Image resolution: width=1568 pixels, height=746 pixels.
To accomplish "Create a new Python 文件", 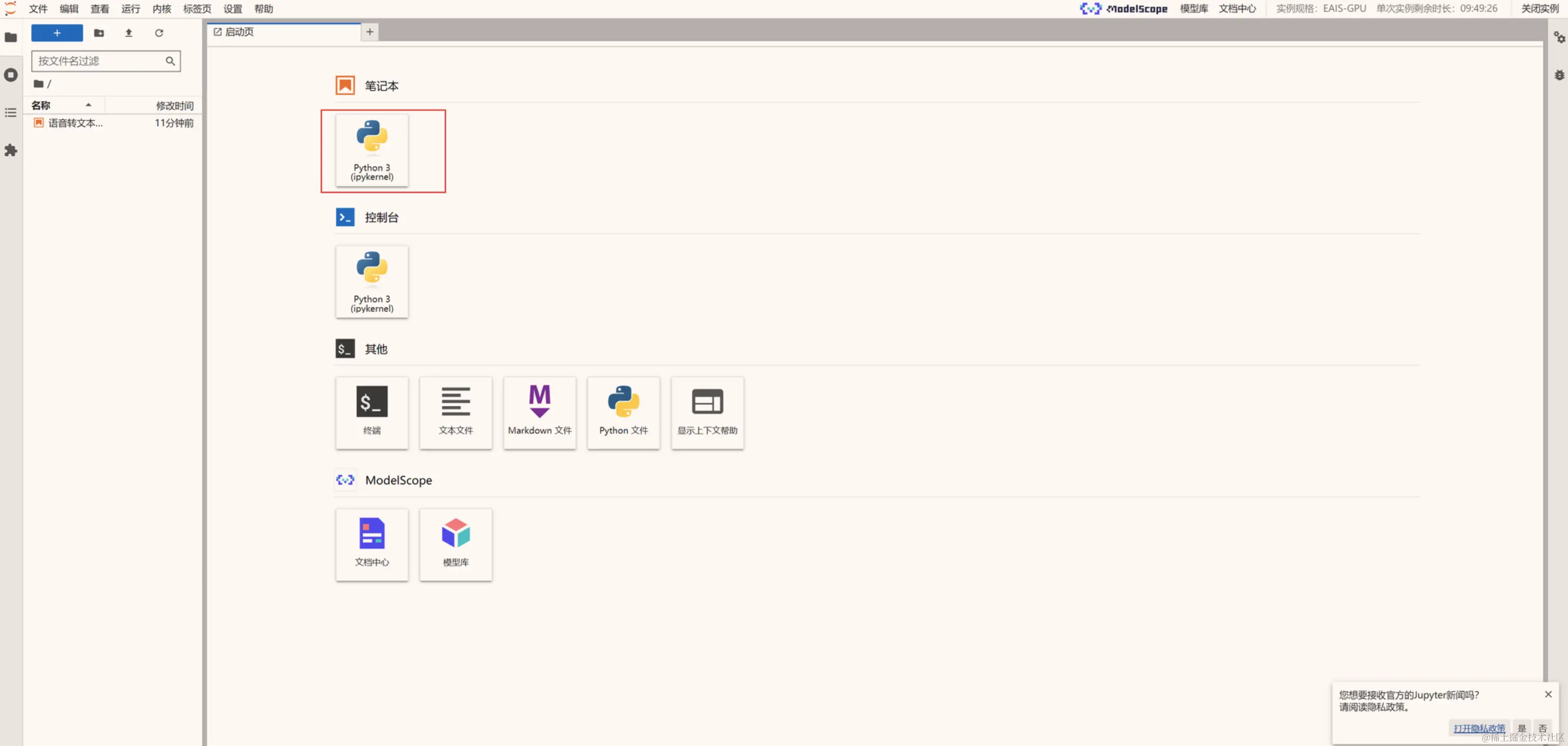I will coord(624,413).
